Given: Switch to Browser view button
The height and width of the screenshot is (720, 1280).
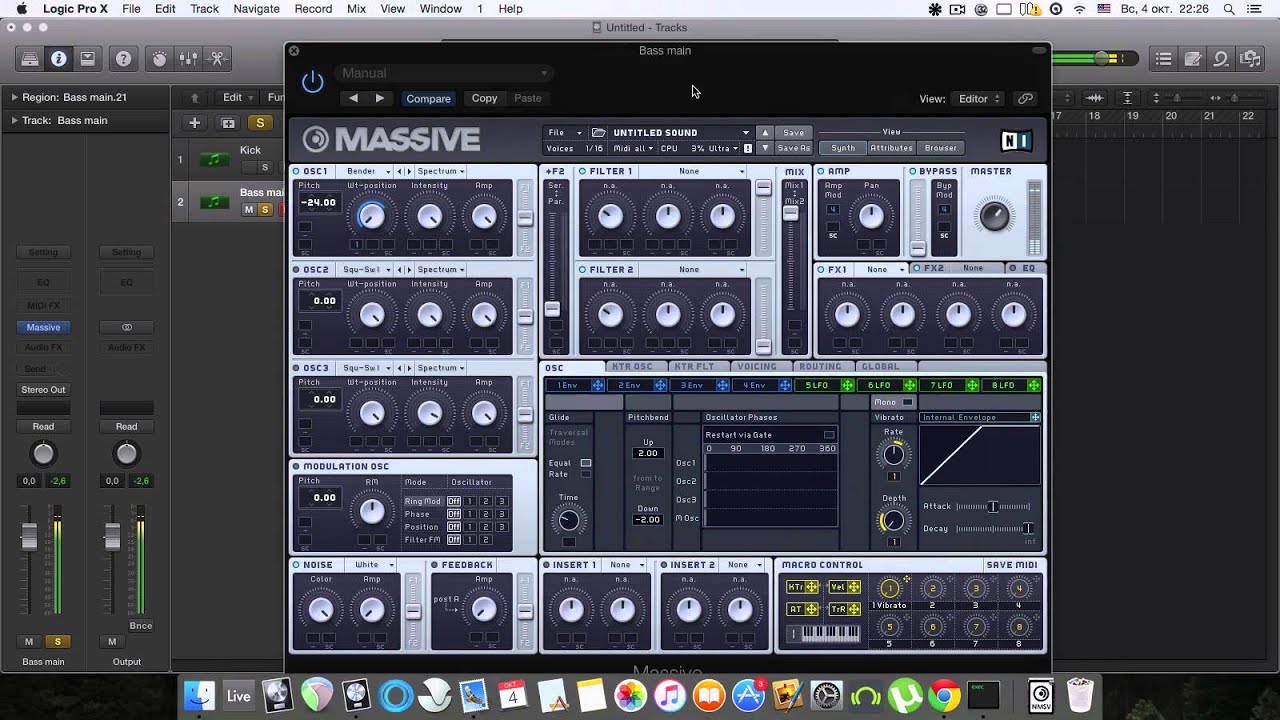Looking at the screenshot, I should pos(941,148).
